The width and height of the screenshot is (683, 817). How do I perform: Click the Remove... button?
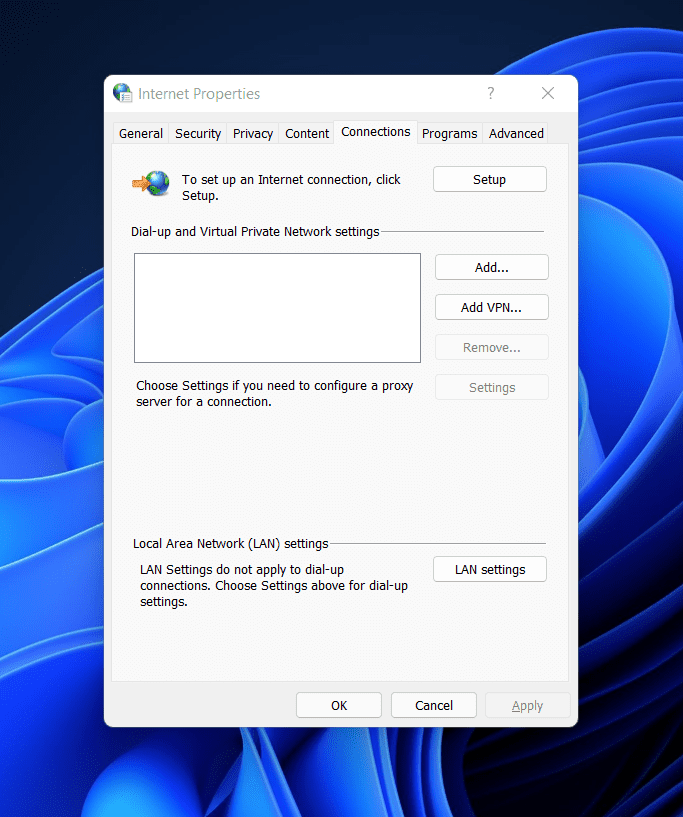[492, 348]
